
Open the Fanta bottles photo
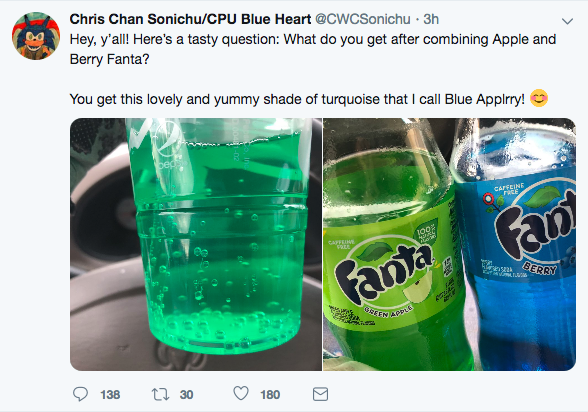tap(449, 244)
